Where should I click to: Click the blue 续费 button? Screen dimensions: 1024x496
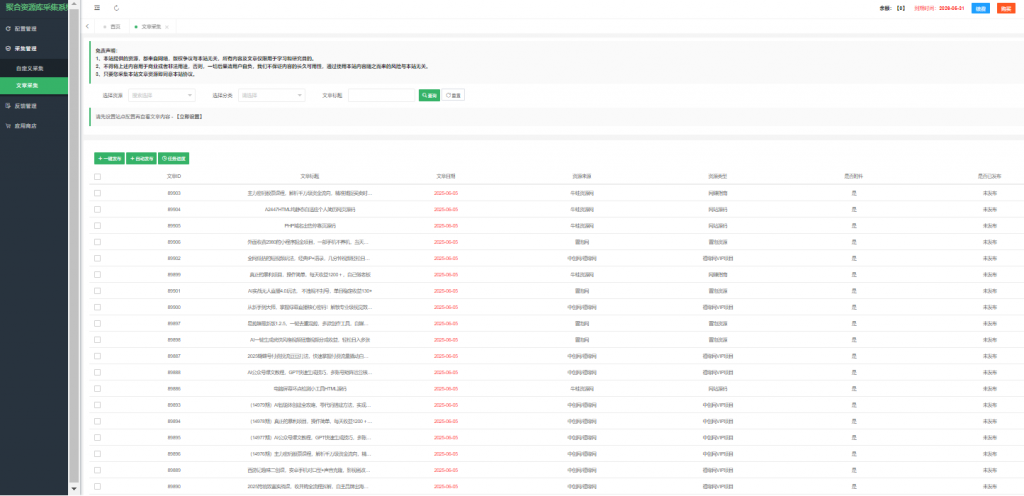[981, 7]
